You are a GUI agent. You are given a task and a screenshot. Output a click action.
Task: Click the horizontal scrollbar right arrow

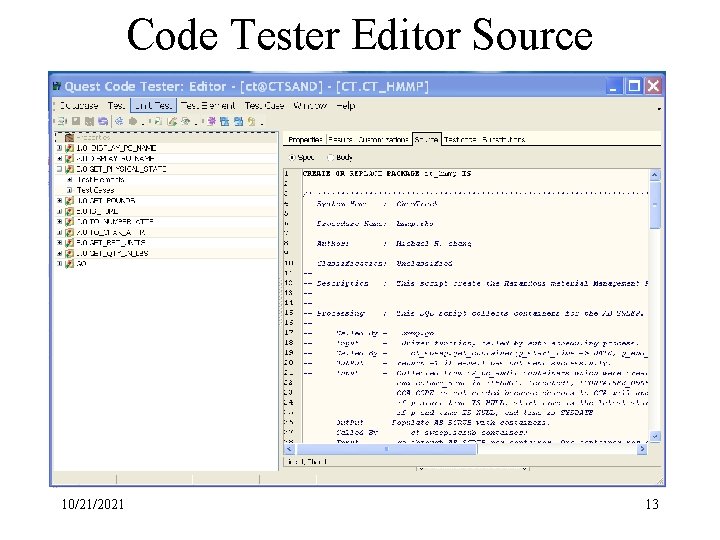pos(641,449)
